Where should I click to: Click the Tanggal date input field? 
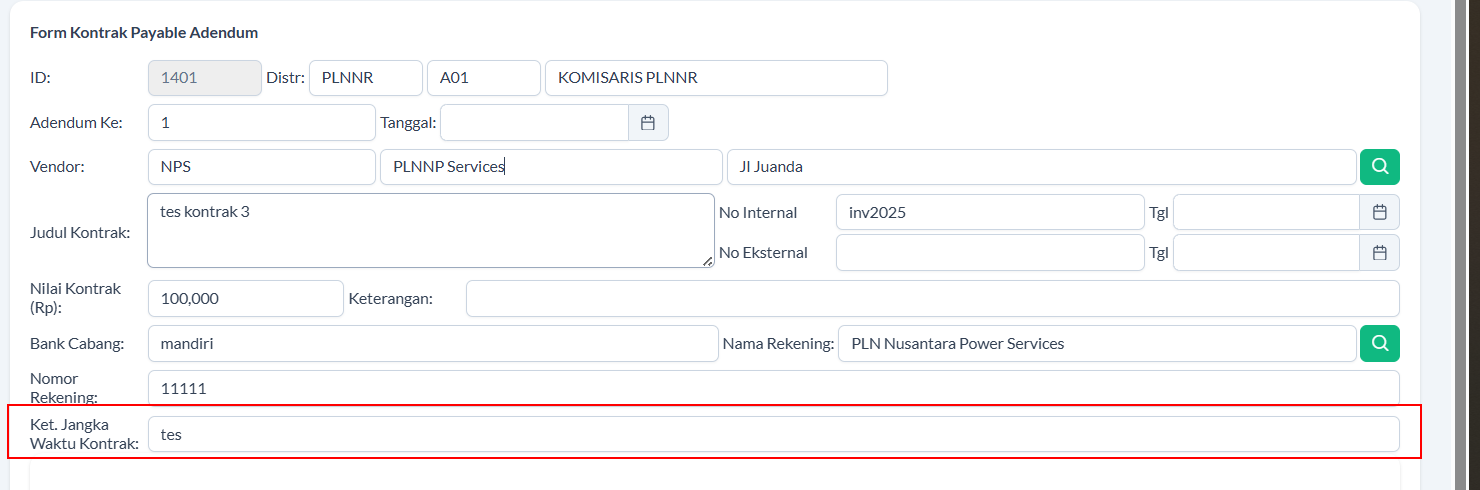pyautogui.click(x=534, y=123)
